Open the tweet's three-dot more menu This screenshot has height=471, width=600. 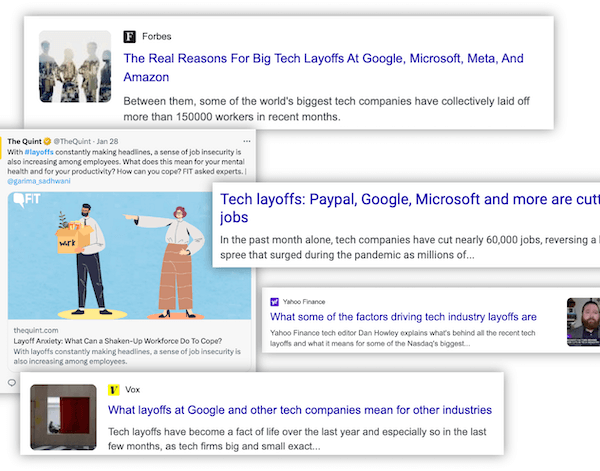(247, 140)
